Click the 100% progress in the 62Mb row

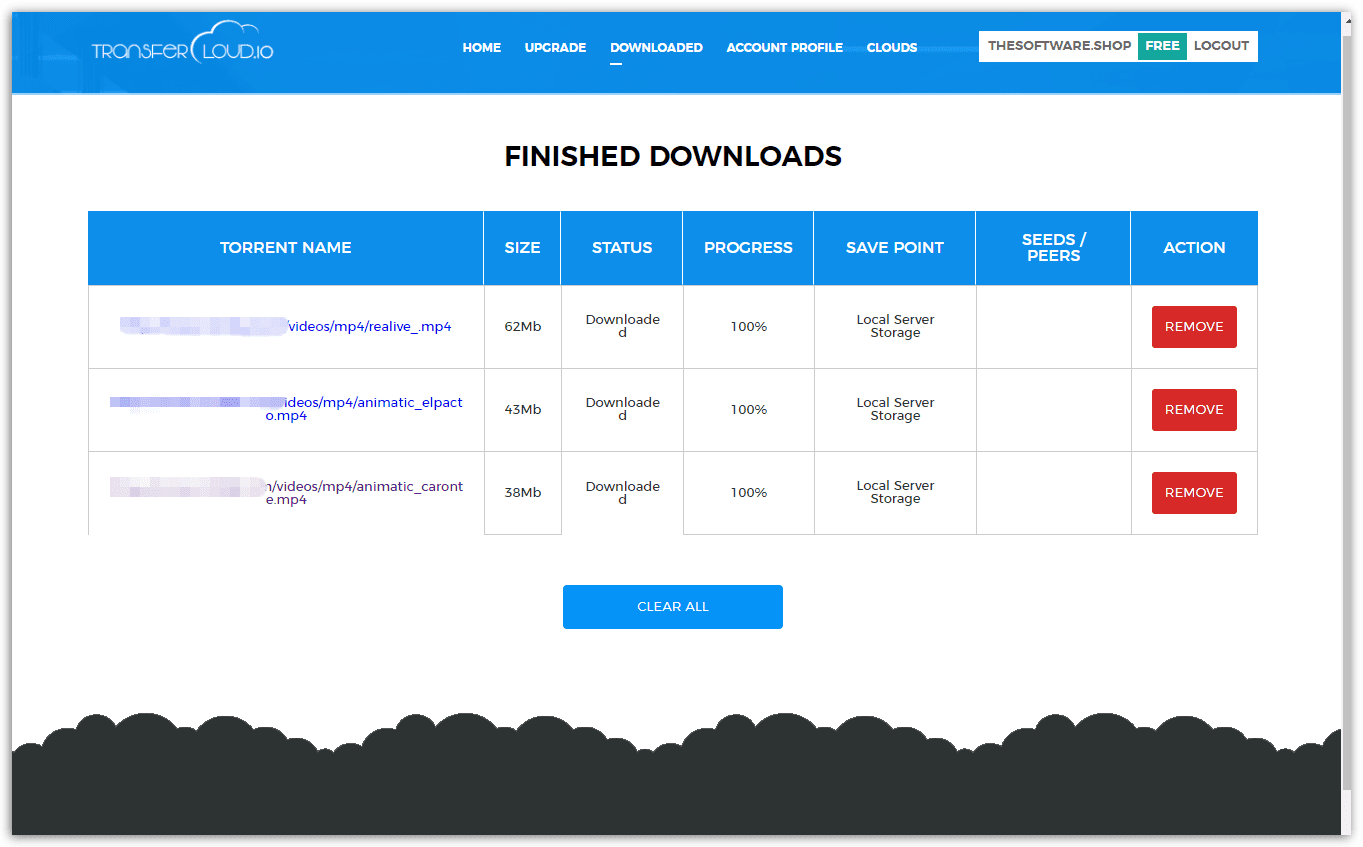pos(748,327)
